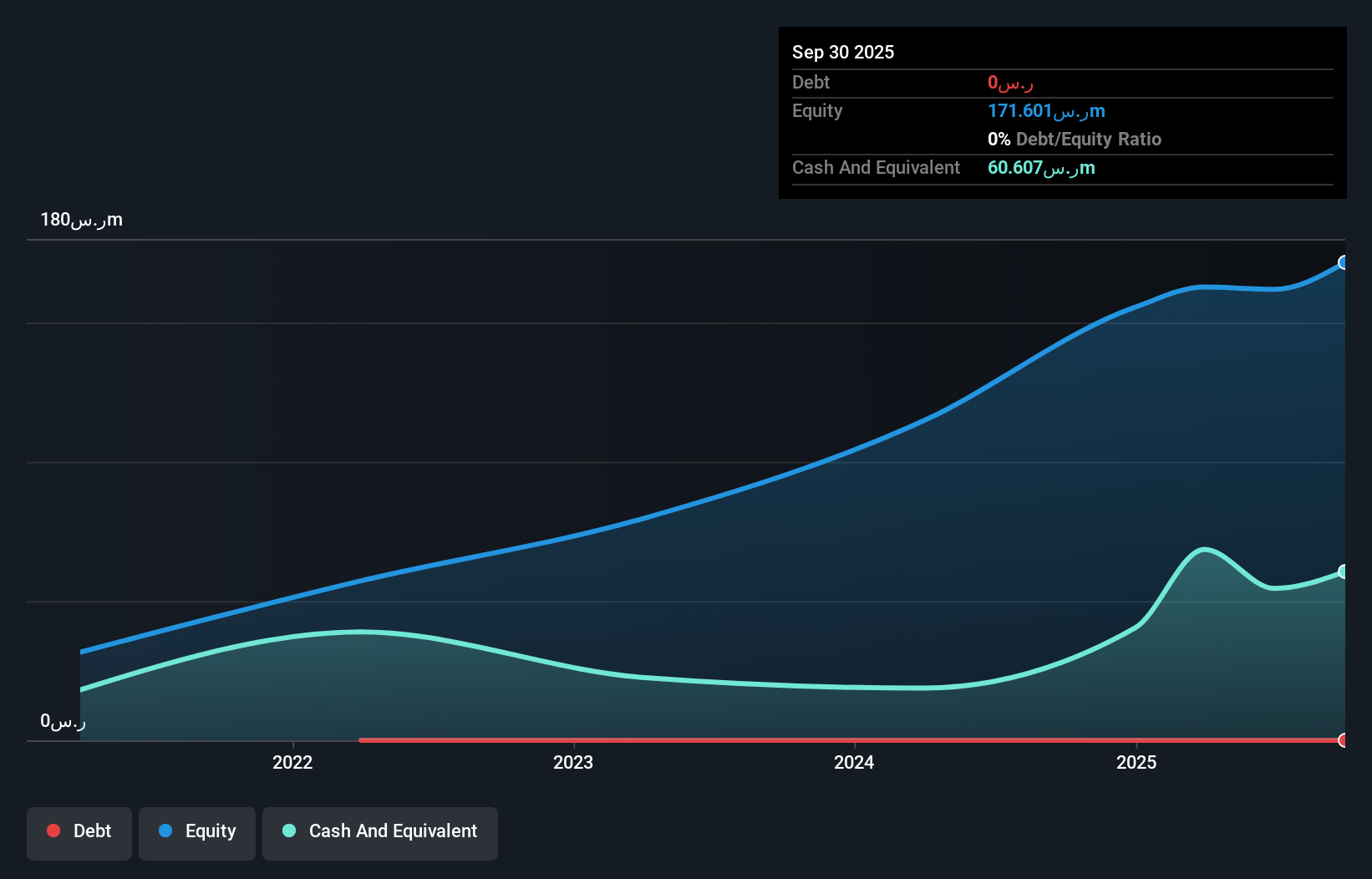Select the Equity endpoint marker on the blue line
1372x879 pixels.
pyautogui.click(x=1344, y=262)
